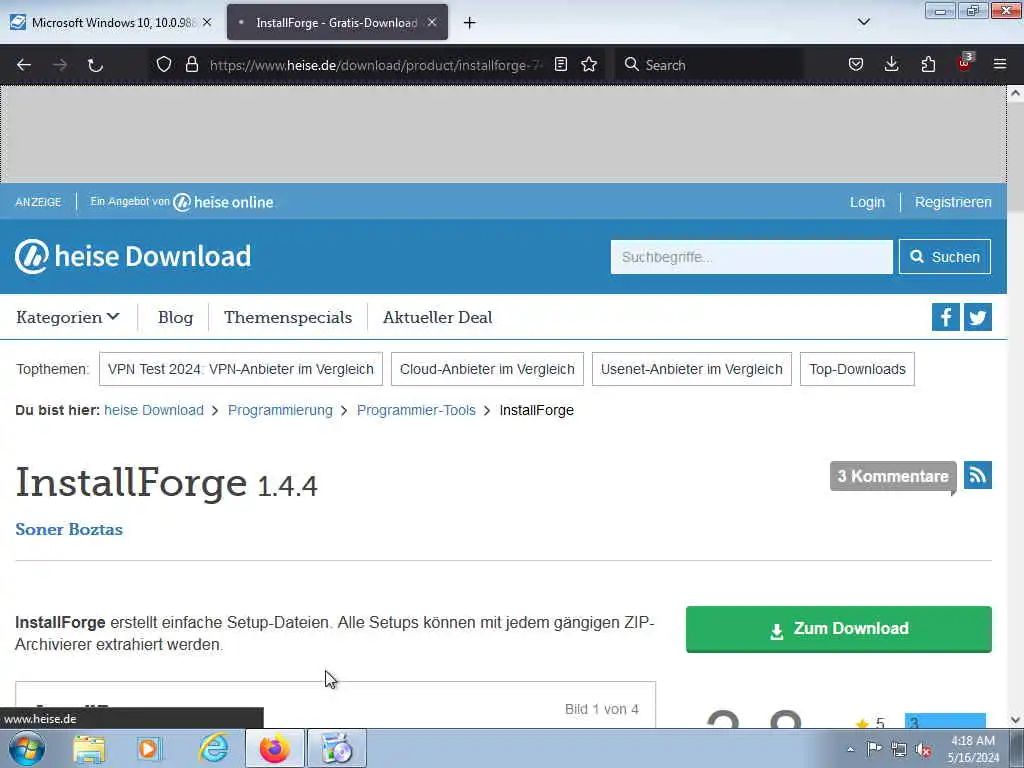Close the Microsoft Windows 10 tab

[x=207, y=22]
